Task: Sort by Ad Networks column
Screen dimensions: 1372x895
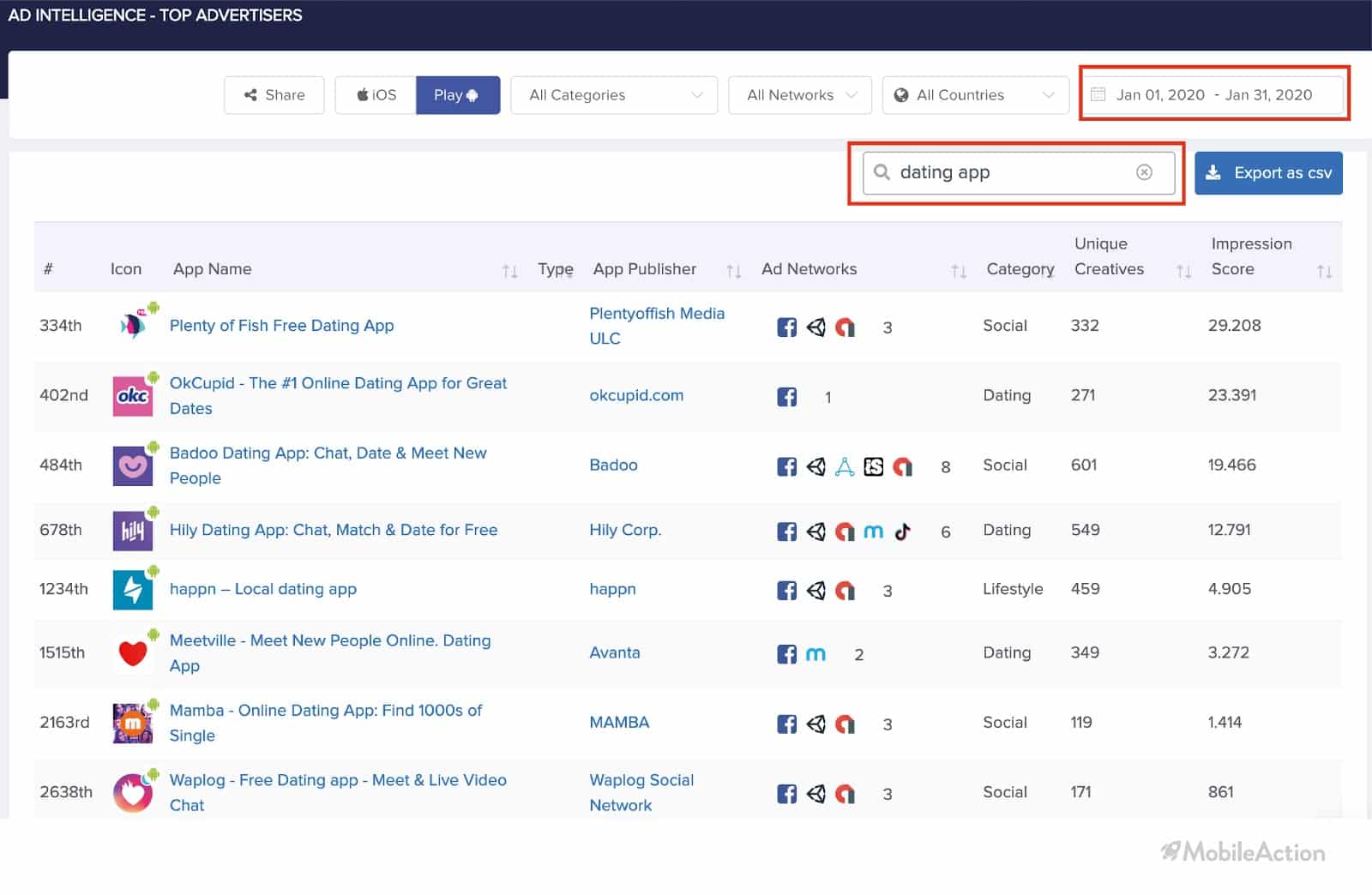Action: click(x=959, y=271)
